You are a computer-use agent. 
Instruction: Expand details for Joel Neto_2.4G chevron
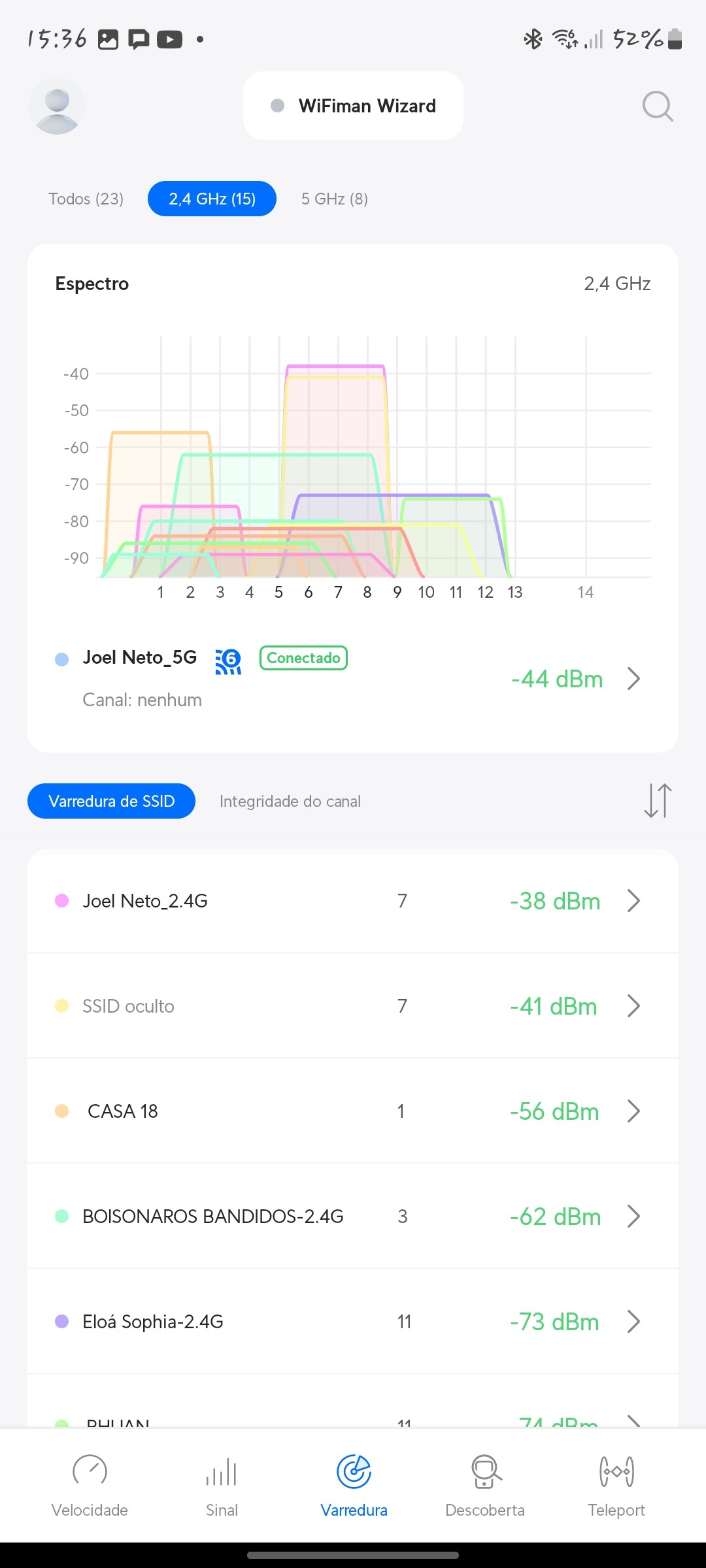coord(633,901)
